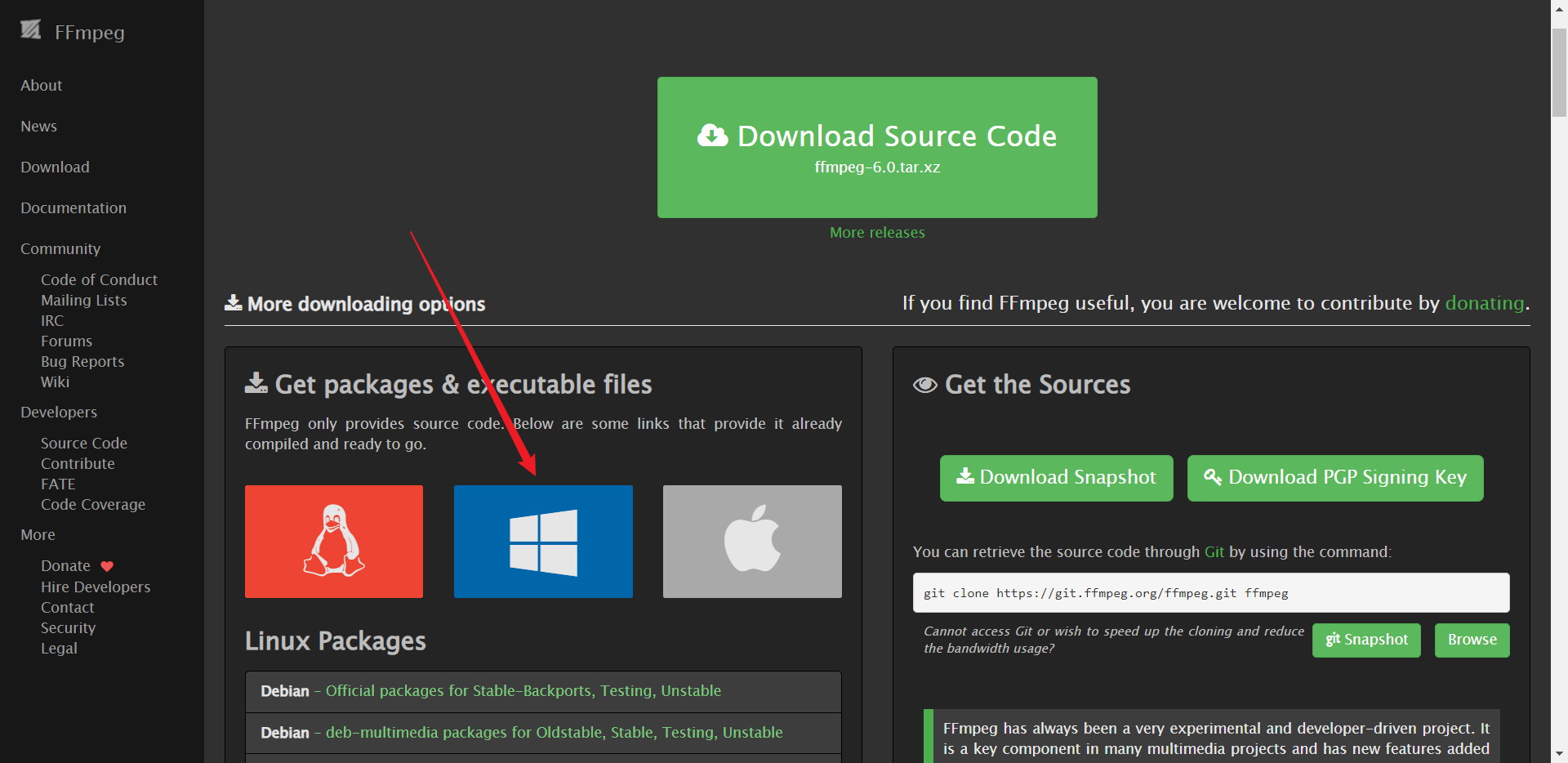Click the Download Snapshot button
1568x763 pixels.
[x=1056, y=478]
